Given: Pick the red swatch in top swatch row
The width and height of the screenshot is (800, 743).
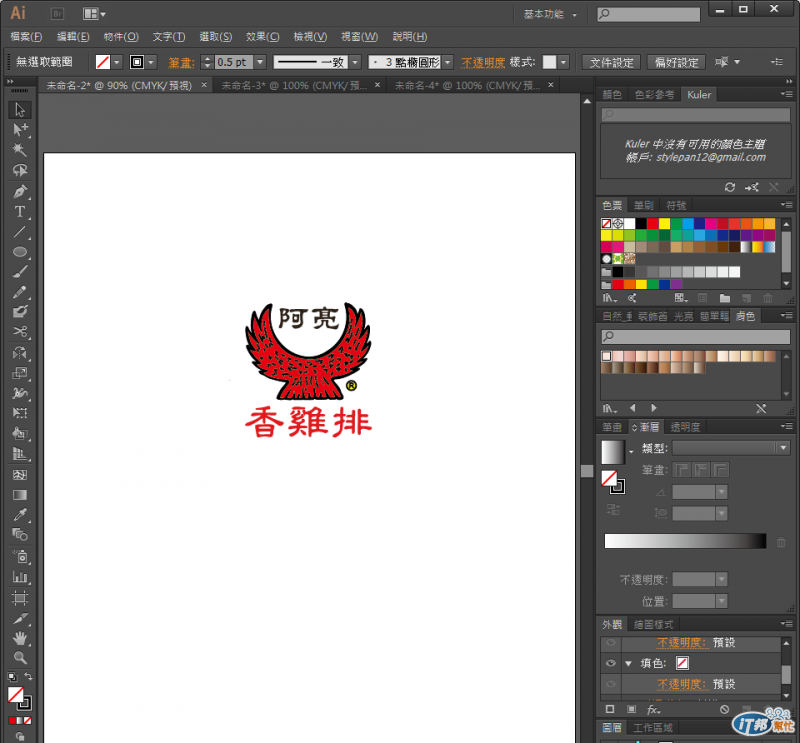Looking at the screenshot, I should 653,223.
